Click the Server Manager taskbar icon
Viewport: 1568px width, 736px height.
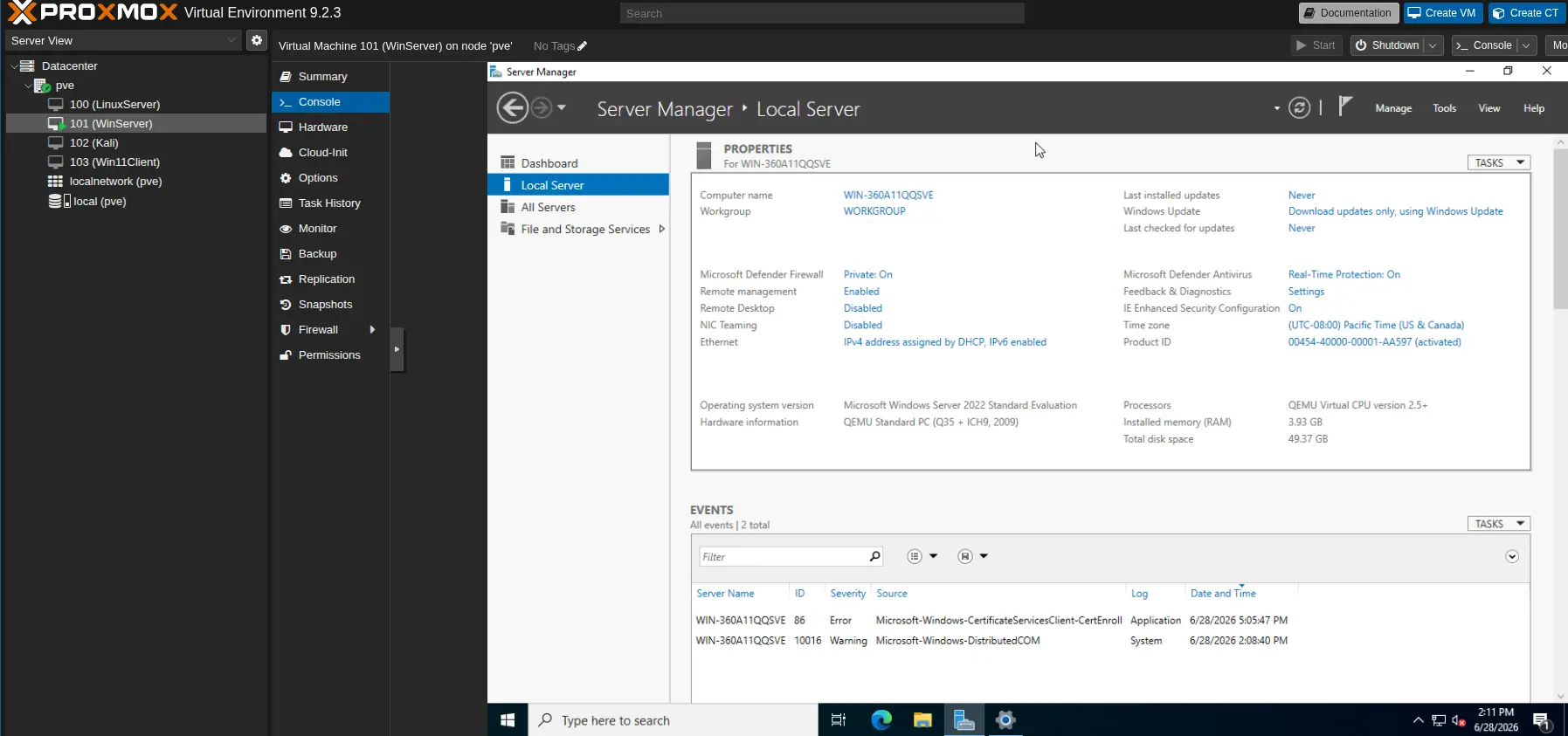[964, 720]
